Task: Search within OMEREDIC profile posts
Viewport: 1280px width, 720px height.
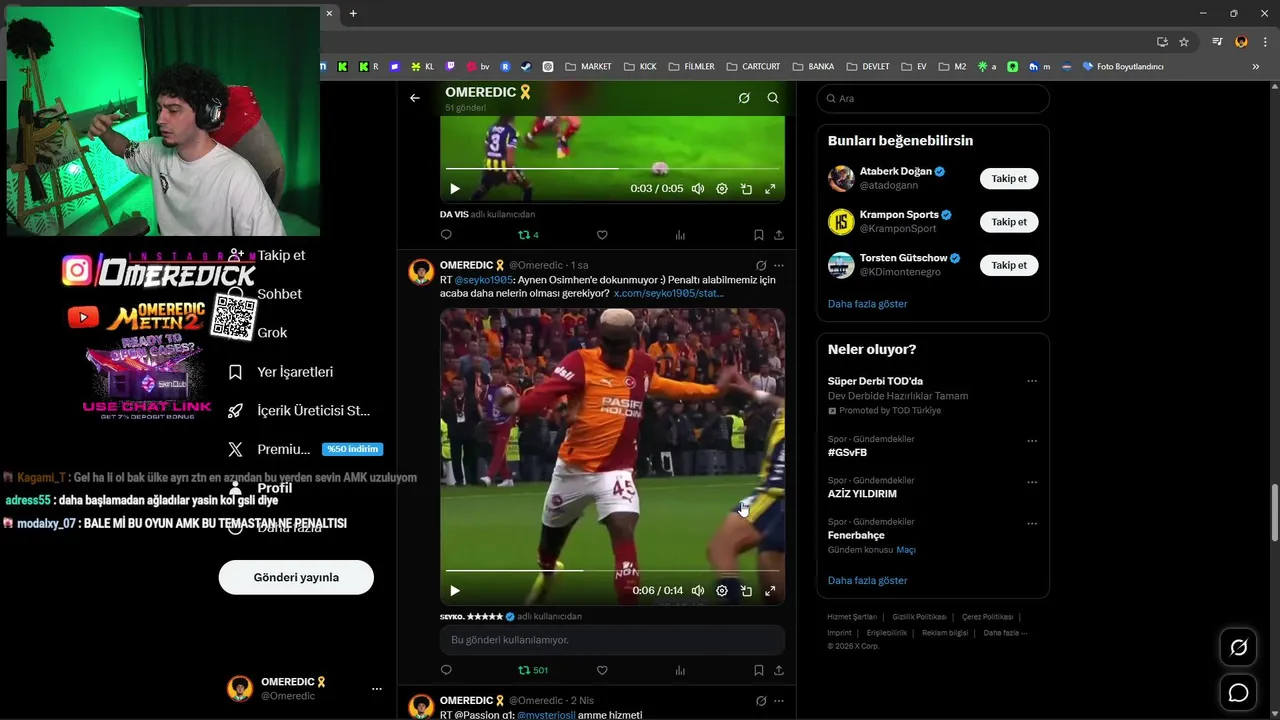Action: 773,98
